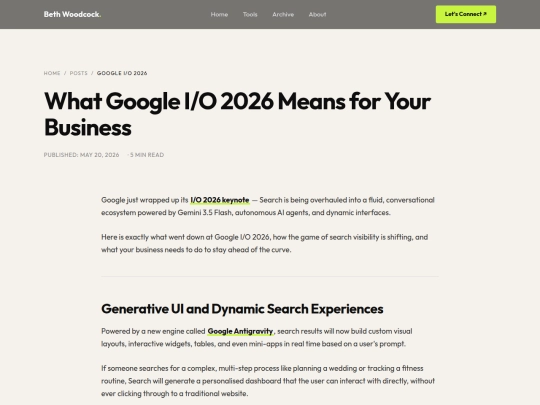Click the article title heading

pos(237,114)
